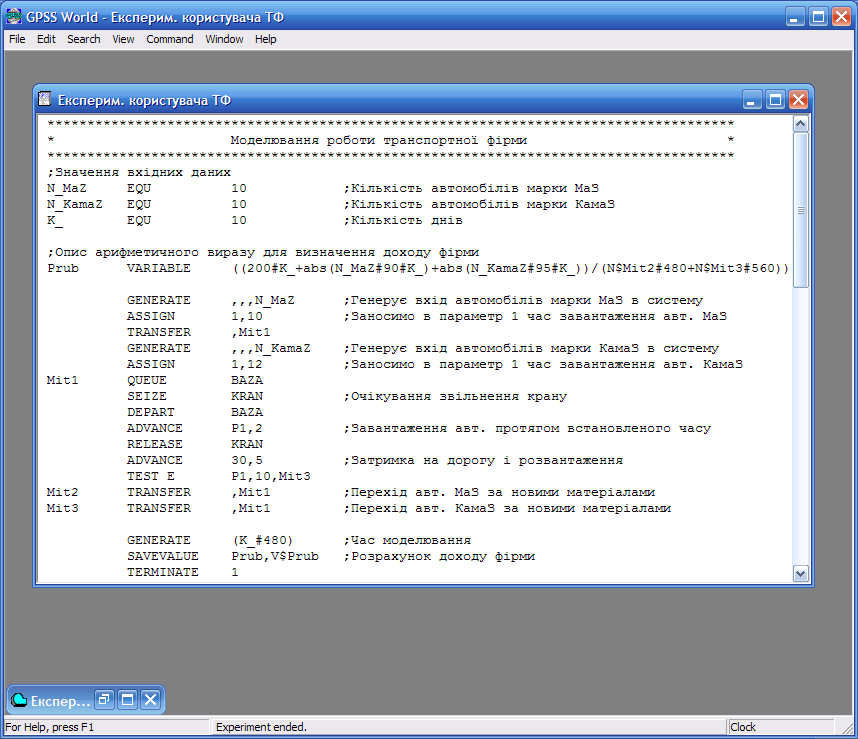Open the View menu

pyautogui.click(x=123, y=39)
